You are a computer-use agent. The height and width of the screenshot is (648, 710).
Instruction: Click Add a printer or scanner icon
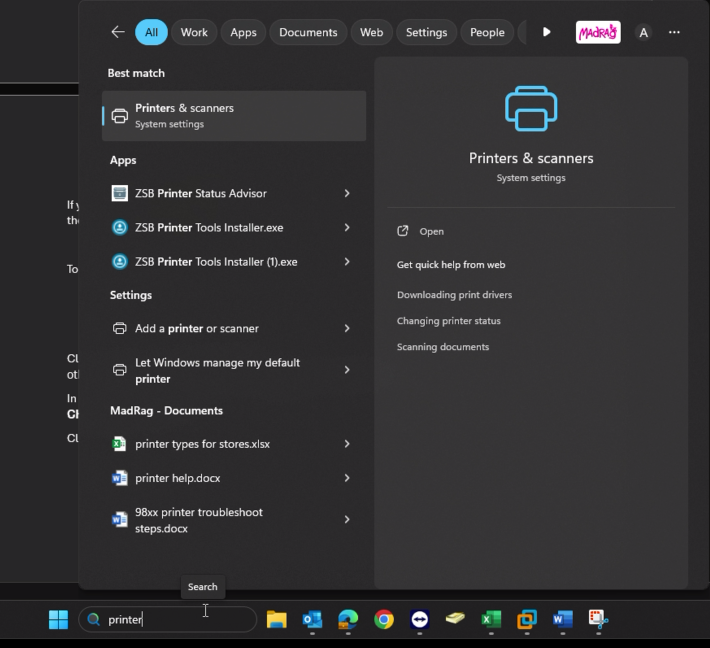pyautogui.click(x=120, y=328)
